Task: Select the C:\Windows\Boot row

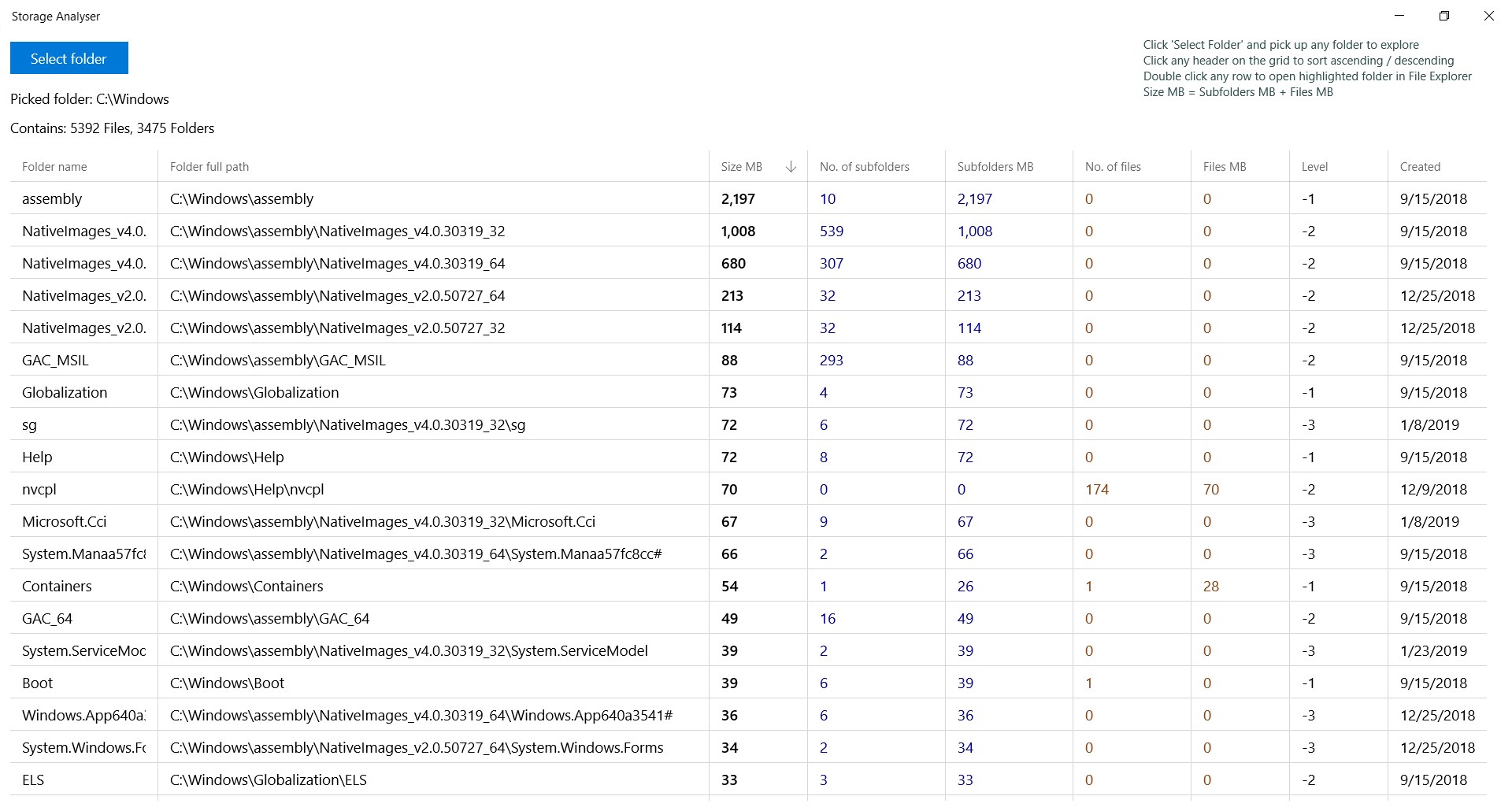Action: [227, 683]
